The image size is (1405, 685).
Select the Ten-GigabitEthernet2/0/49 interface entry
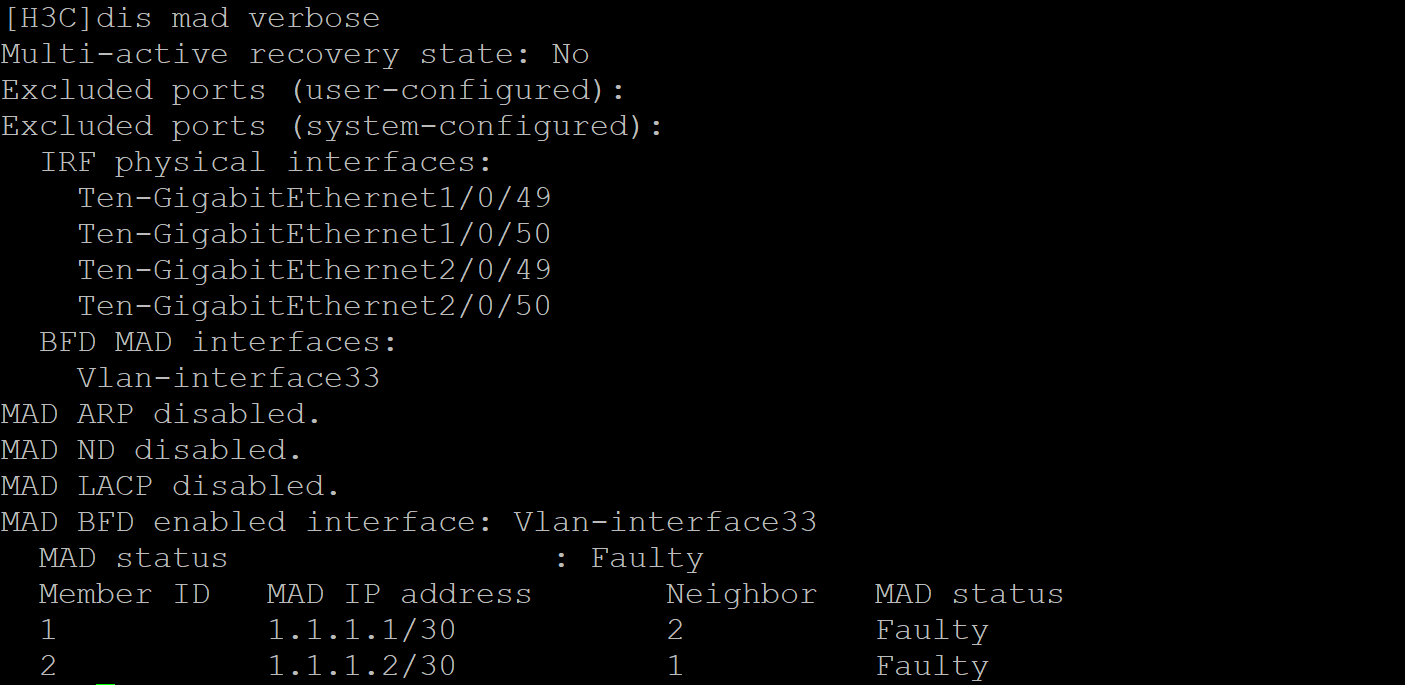(x=314, y=270)
